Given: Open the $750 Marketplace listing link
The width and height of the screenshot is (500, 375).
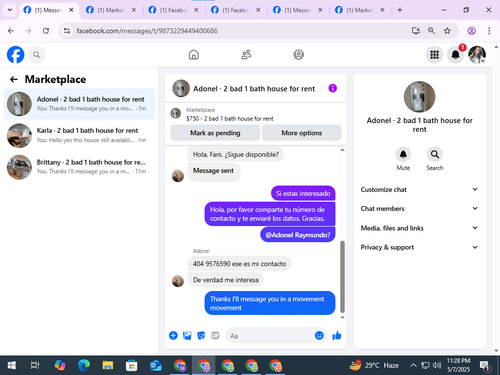Looking at the screenshot, I should 229,118.
